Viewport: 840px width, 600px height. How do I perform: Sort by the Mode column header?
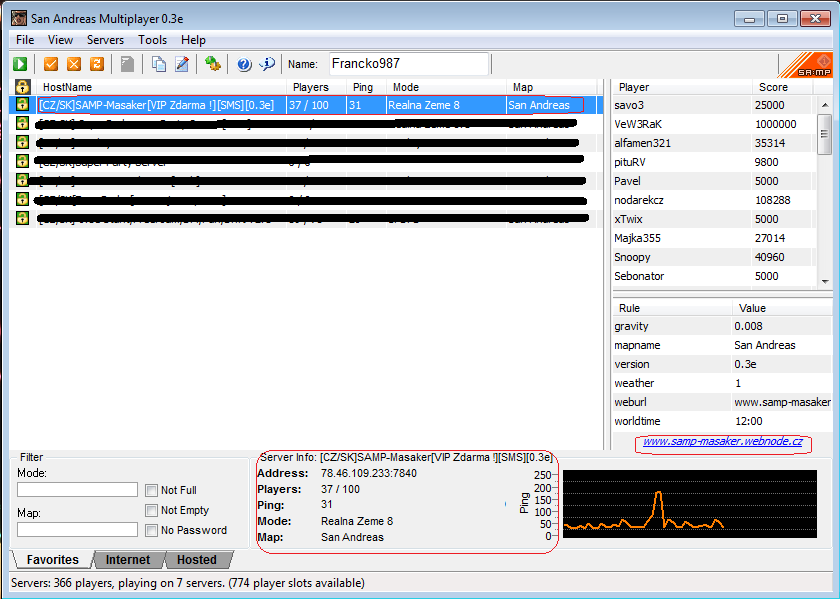[446, 87]
